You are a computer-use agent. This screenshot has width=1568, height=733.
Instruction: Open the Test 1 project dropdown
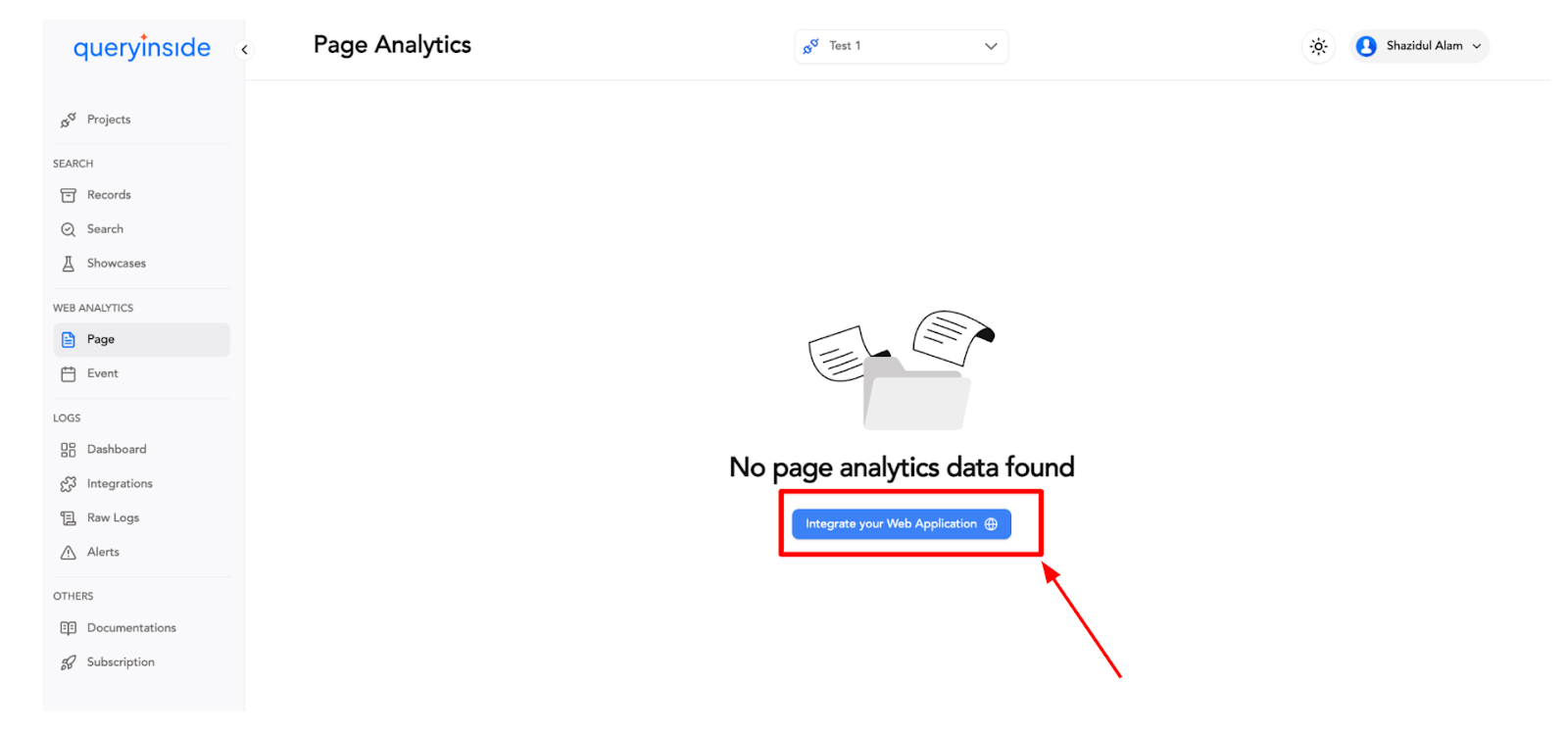pyautogui.click(x=902, y=46)
